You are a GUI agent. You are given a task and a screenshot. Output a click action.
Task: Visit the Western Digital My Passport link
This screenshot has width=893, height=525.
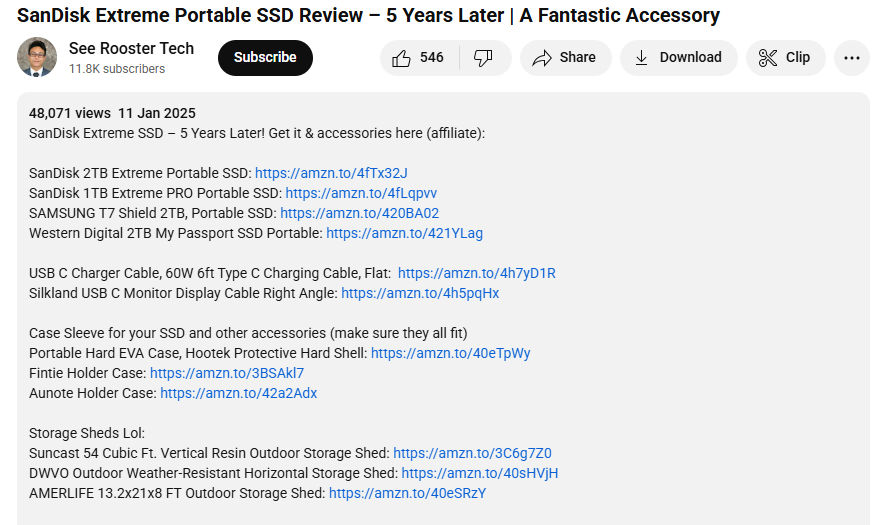[x=404, y=233]
